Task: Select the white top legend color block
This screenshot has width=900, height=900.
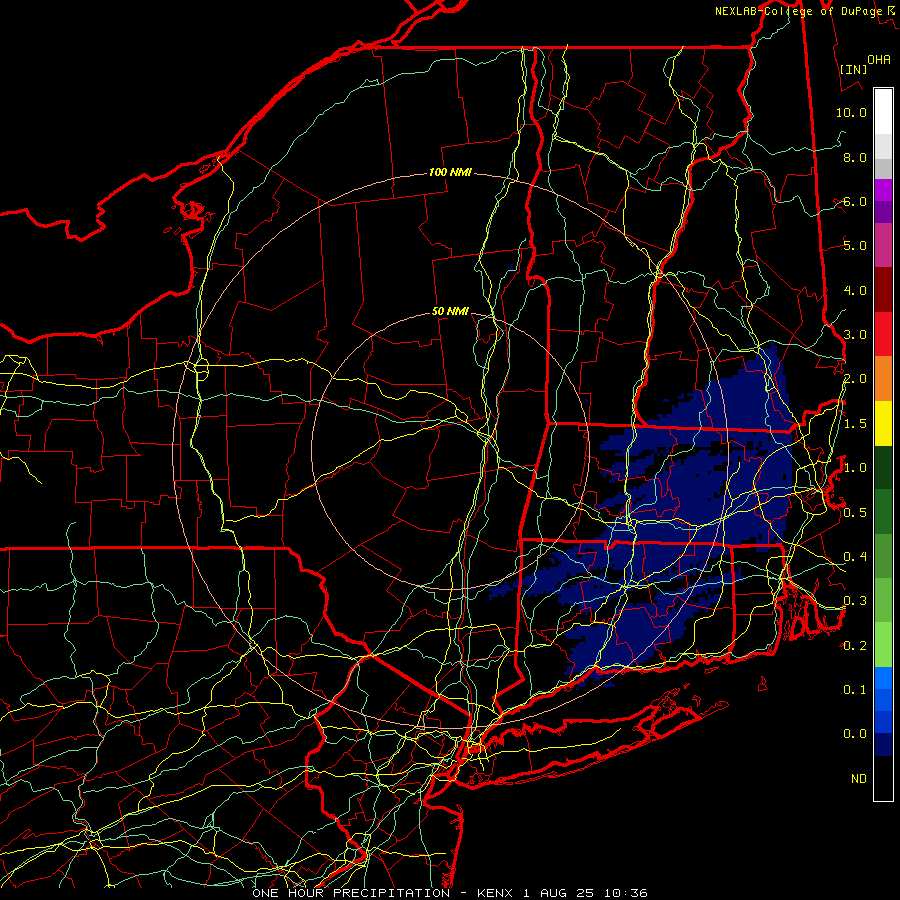Action: 883,111
